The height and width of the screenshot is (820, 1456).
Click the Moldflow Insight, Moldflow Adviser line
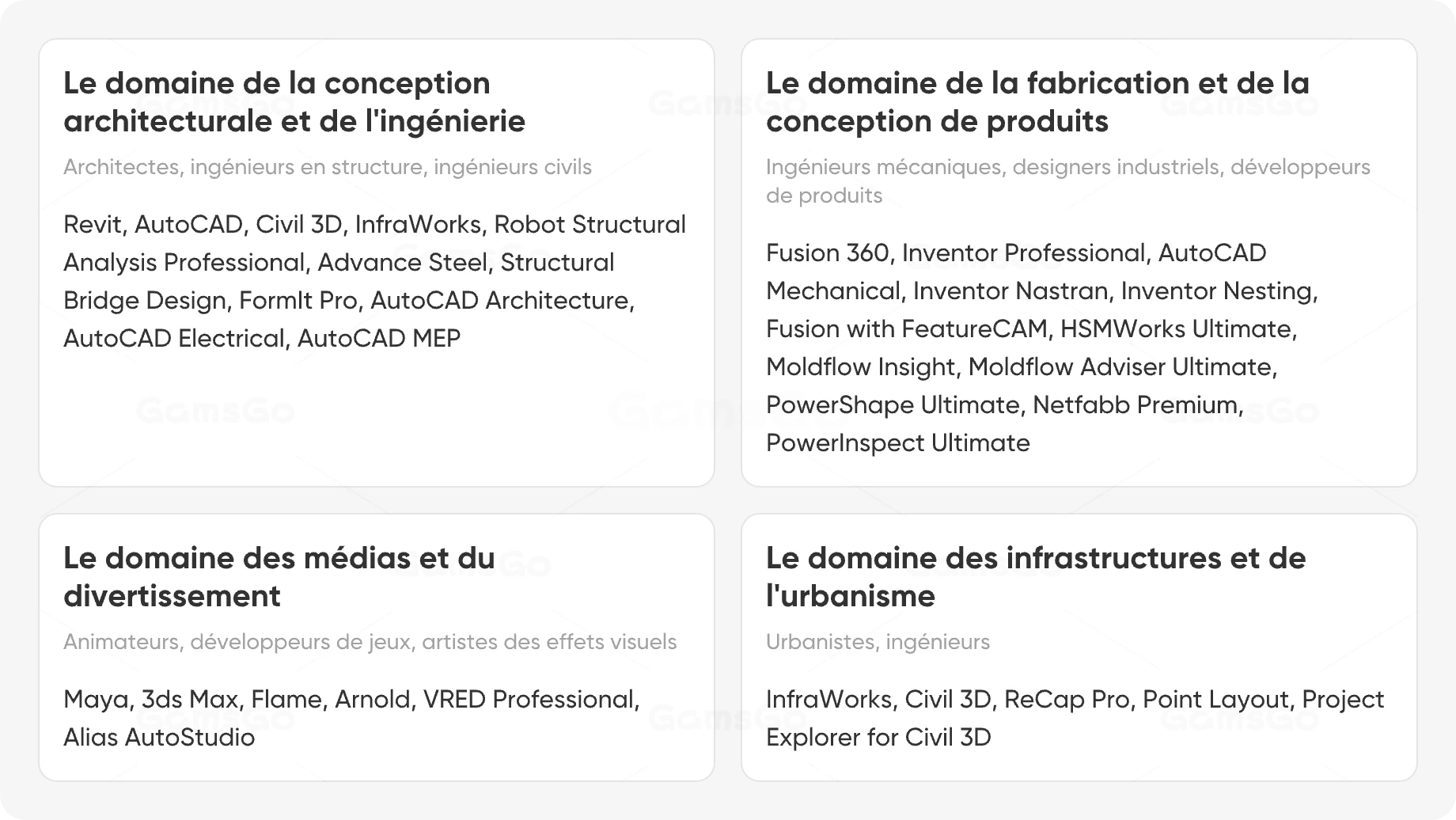tap(1022, 367)
